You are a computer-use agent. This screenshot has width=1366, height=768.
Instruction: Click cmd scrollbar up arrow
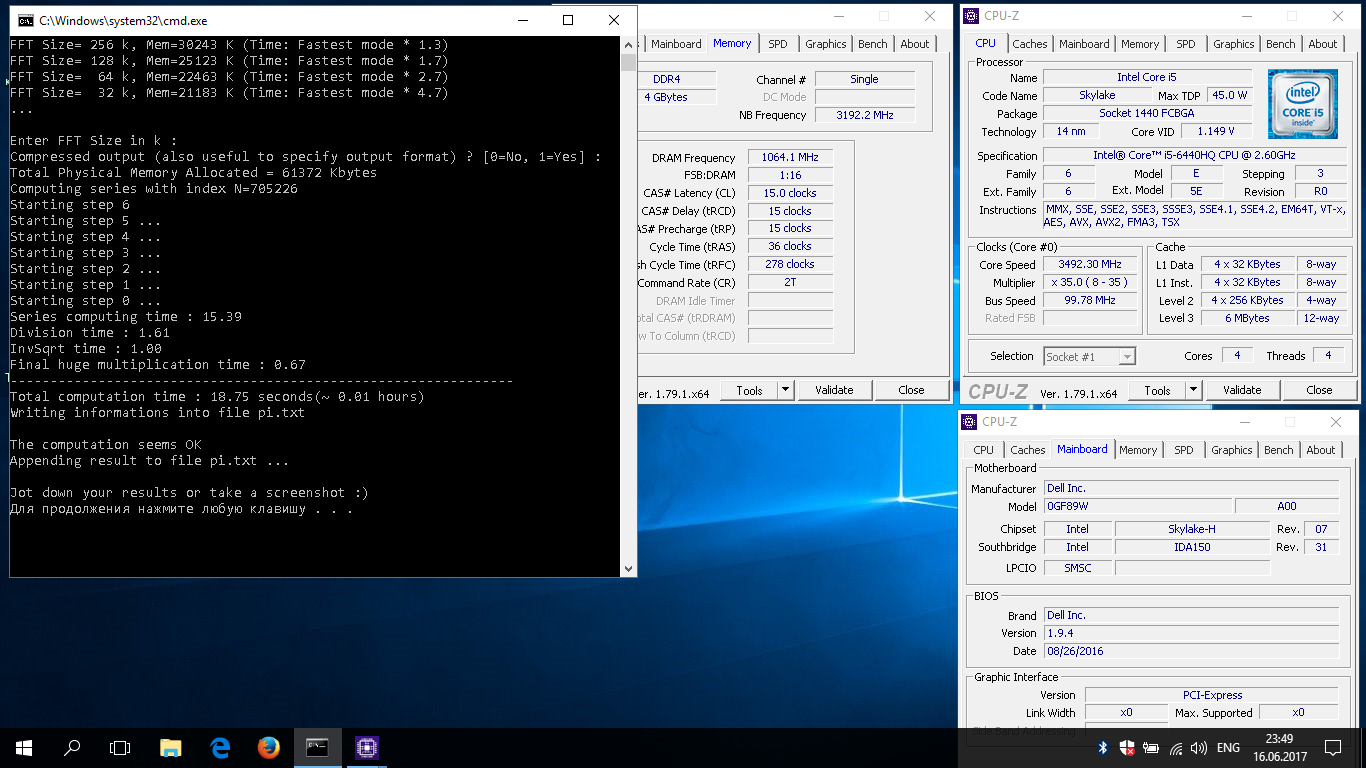(628, 45)
